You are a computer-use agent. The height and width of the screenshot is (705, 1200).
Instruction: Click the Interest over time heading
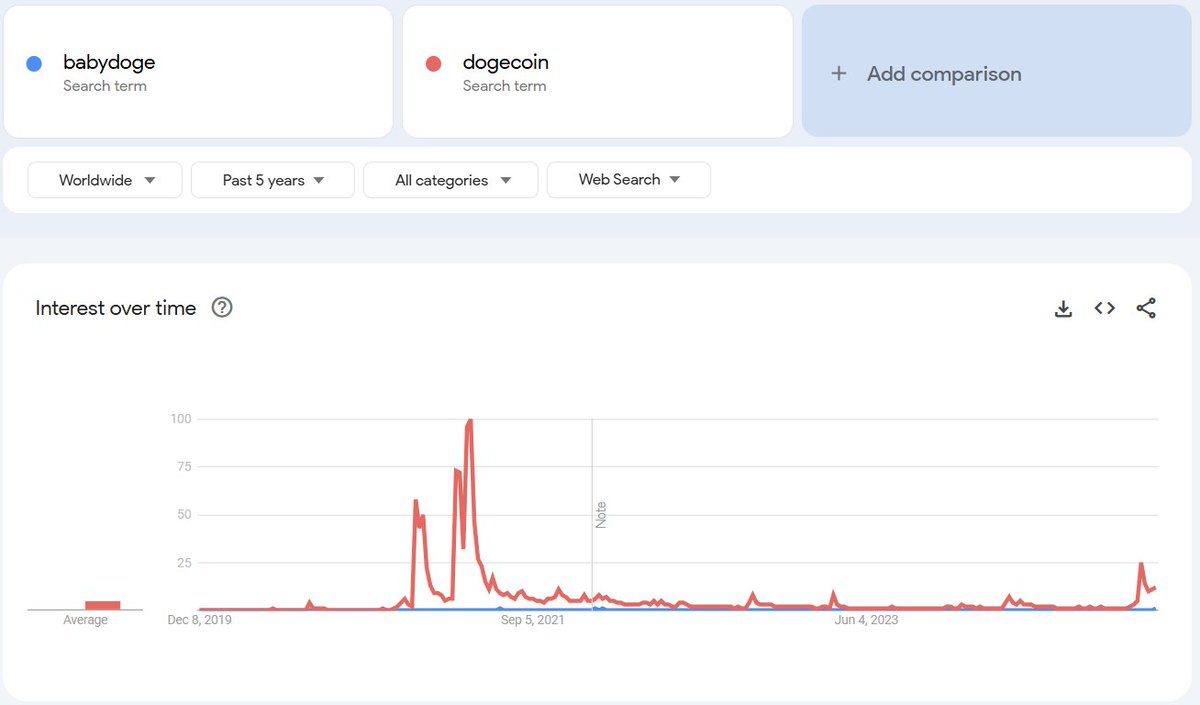[116, 308]
